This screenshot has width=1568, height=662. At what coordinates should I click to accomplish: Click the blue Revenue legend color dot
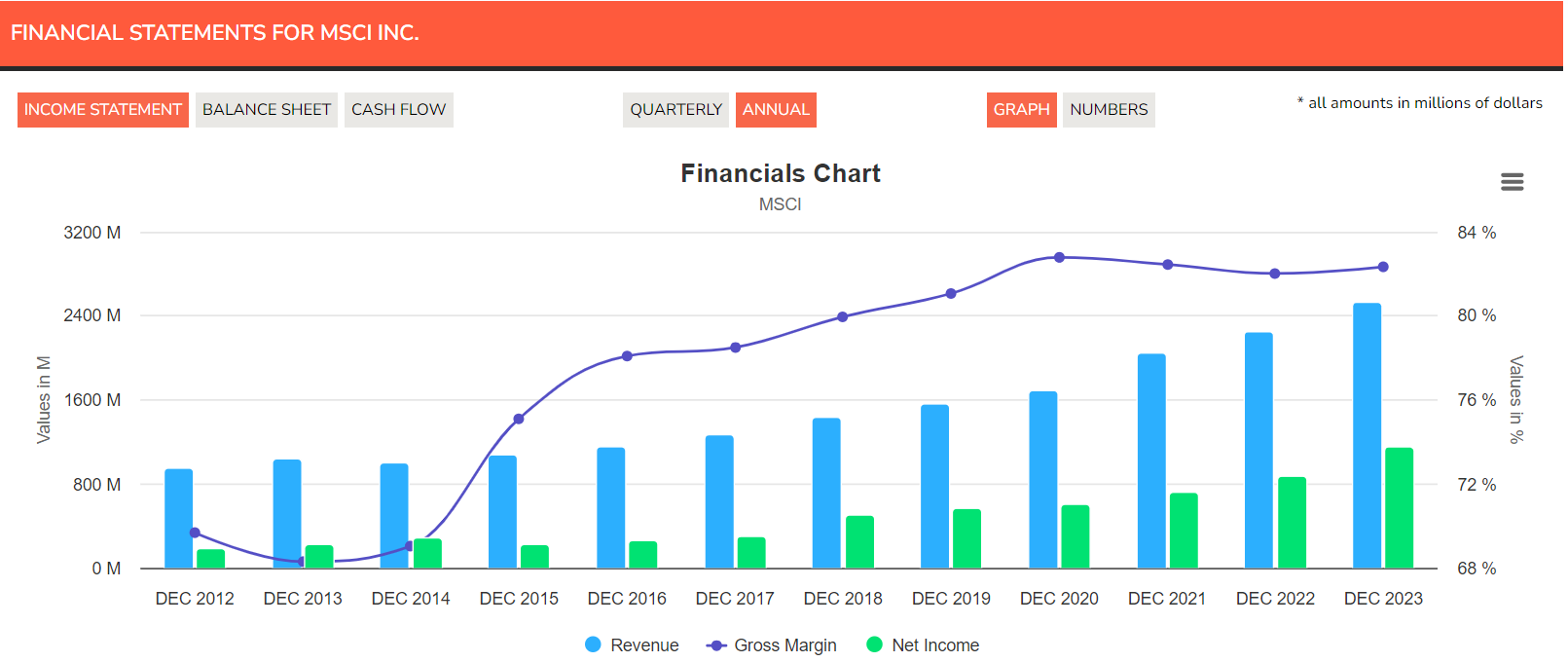coord(593,644)
